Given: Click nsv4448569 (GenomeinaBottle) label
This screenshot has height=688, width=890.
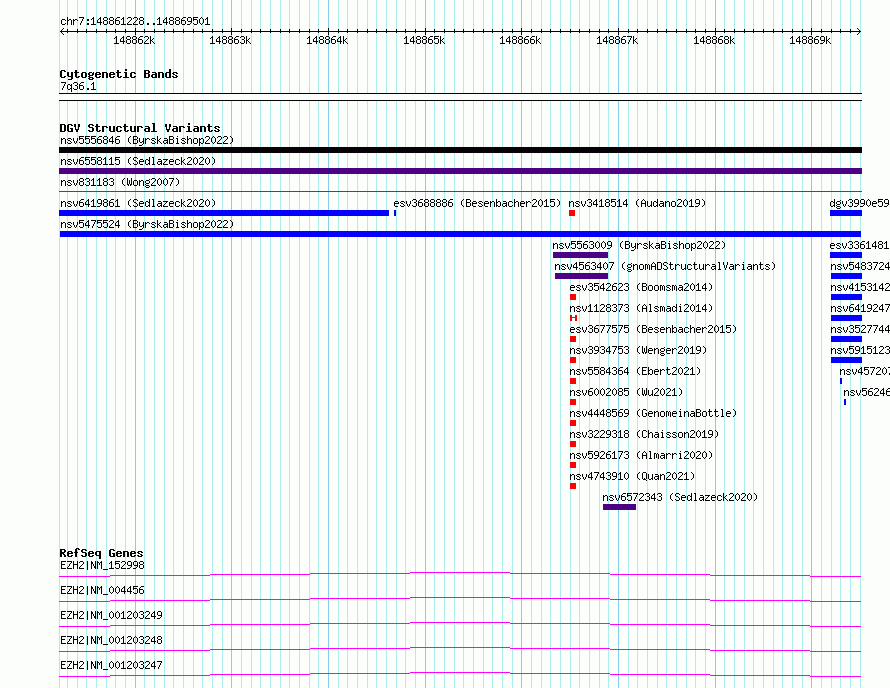Looking at the screenshot, I should point(653,413).
